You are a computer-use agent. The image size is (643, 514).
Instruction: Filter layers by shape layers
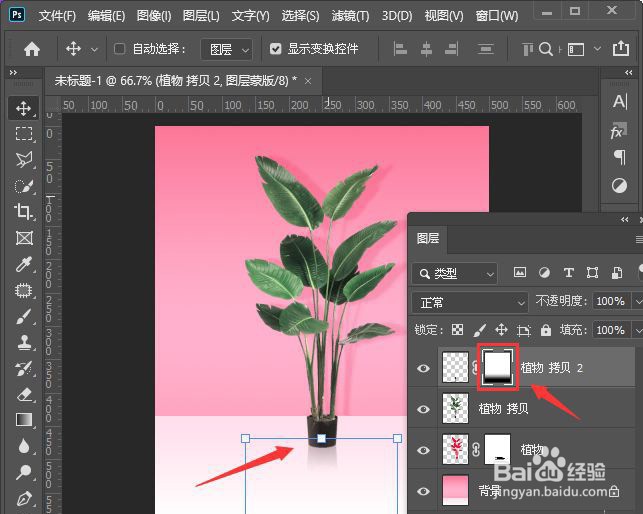[592, 272]
